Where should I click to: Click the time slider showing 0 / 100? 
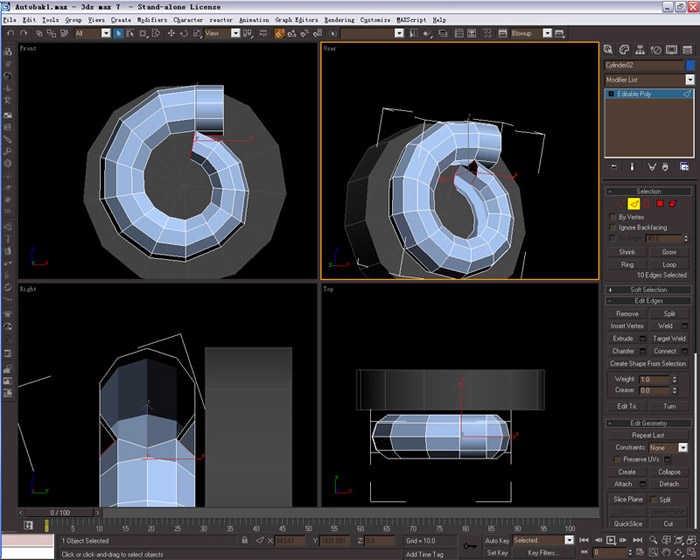pos(60,513)
